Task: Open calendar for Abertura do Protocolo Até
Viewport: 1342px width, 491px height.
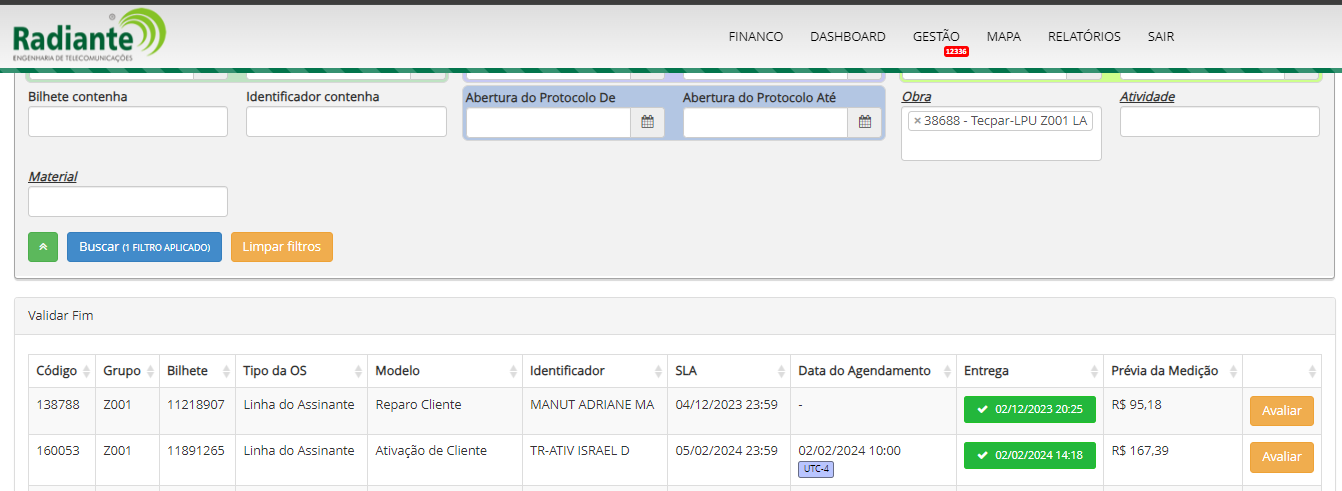Action: point(865,122)
